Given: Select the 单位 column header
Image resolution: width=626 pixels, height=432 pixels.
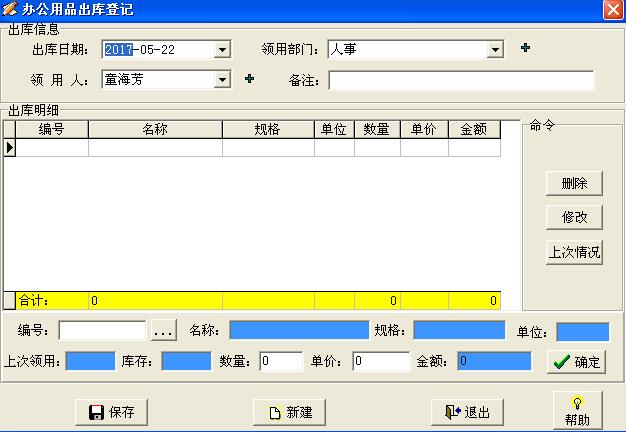Looking at the screenshot, I should 334,129.
